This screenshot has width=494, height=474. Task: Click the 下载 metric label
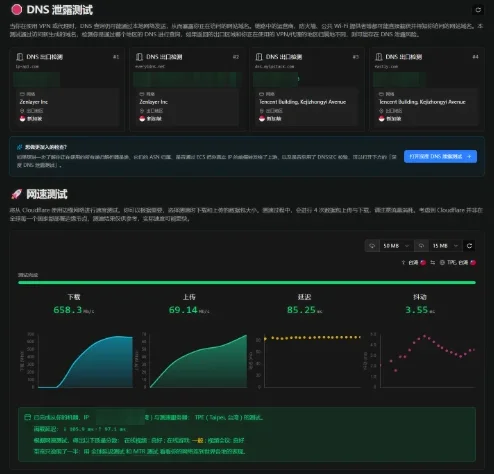pos(74,297)
